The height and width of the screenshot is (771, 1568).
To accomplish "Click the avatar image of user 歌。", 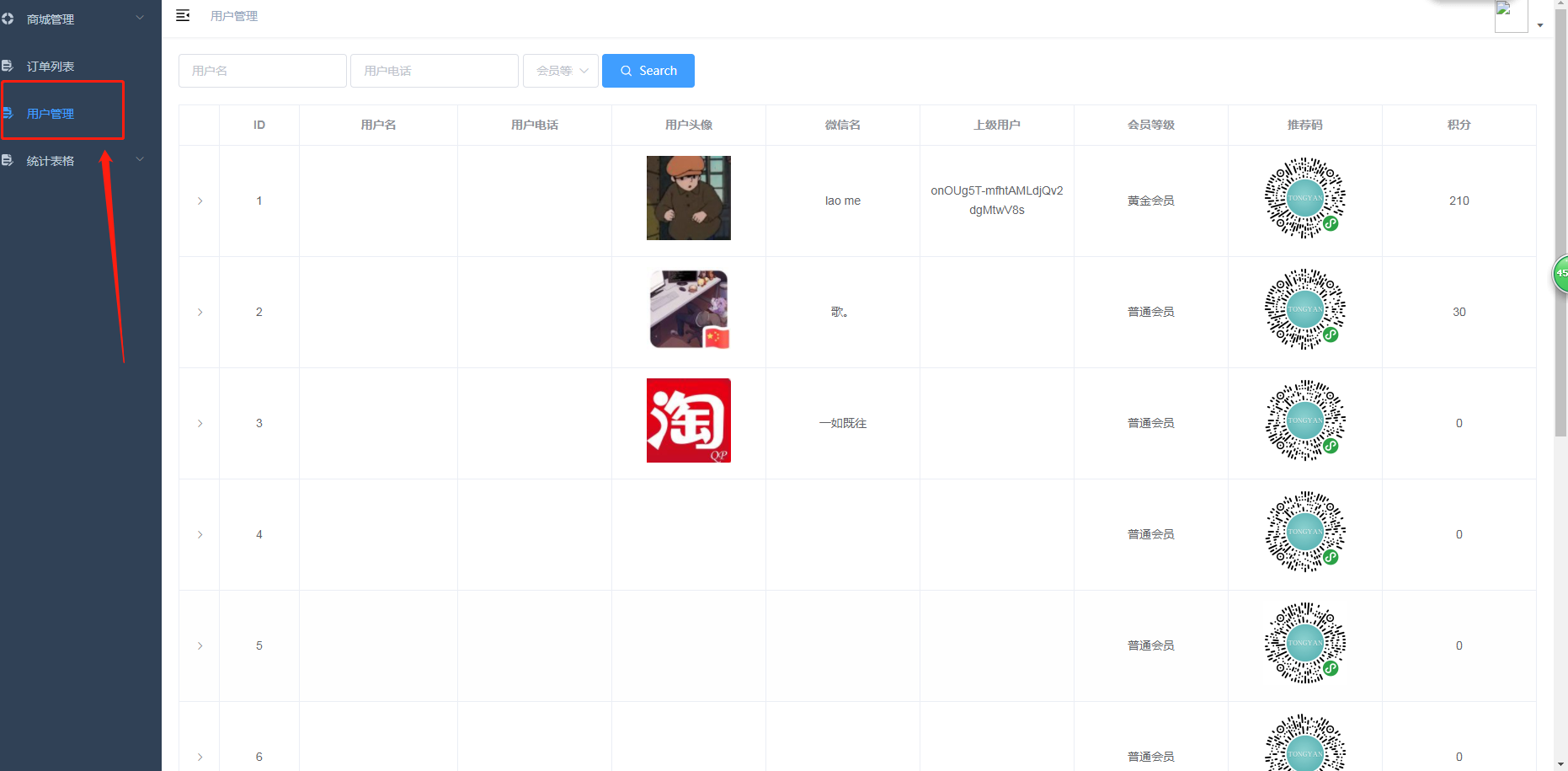I will 689,309.
